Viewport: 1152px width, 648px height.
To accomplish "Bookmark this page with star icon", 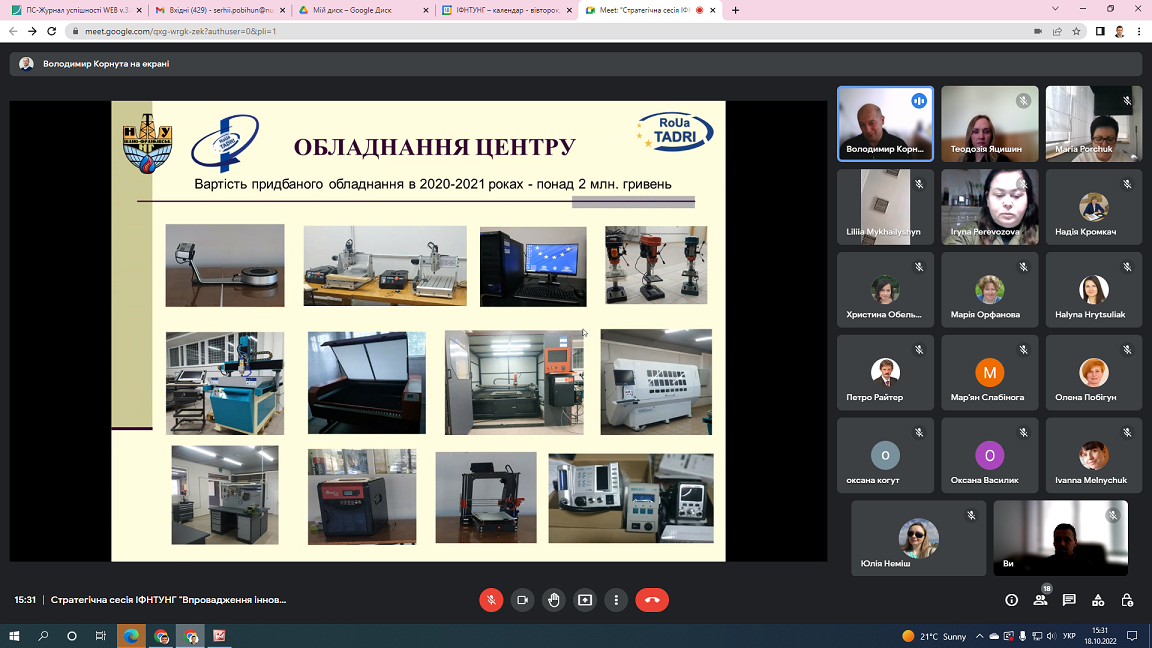I will click(x=1076, y=31).
